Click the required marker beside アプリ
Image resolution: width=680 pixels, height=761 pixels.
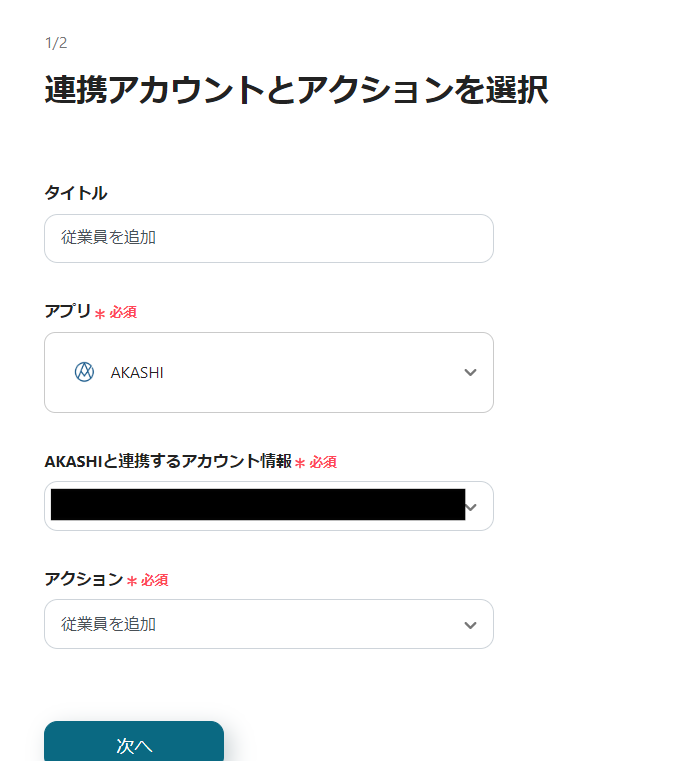click(116, 312)
